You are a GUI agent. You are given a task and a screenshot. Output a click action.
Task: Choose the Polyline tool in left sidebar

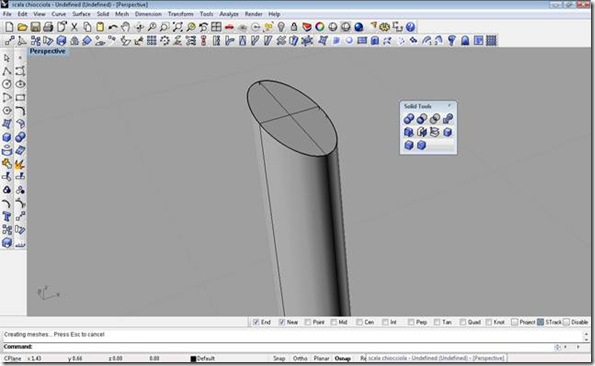pyautogui.click(x=7, y=71)
